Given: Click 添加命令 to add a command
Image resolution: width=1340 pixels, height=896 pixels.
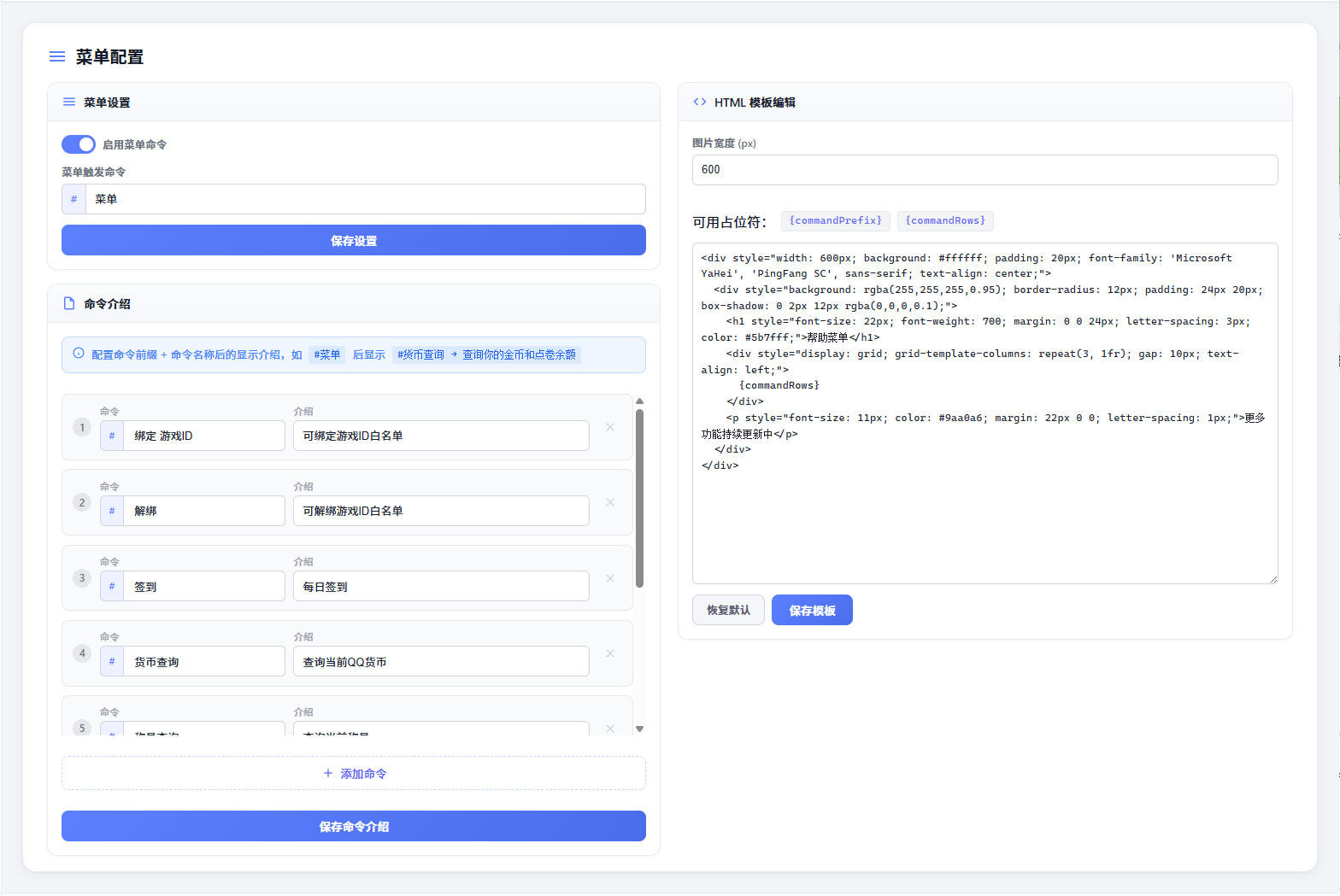Looking at the screenshot, I should 354,773.
